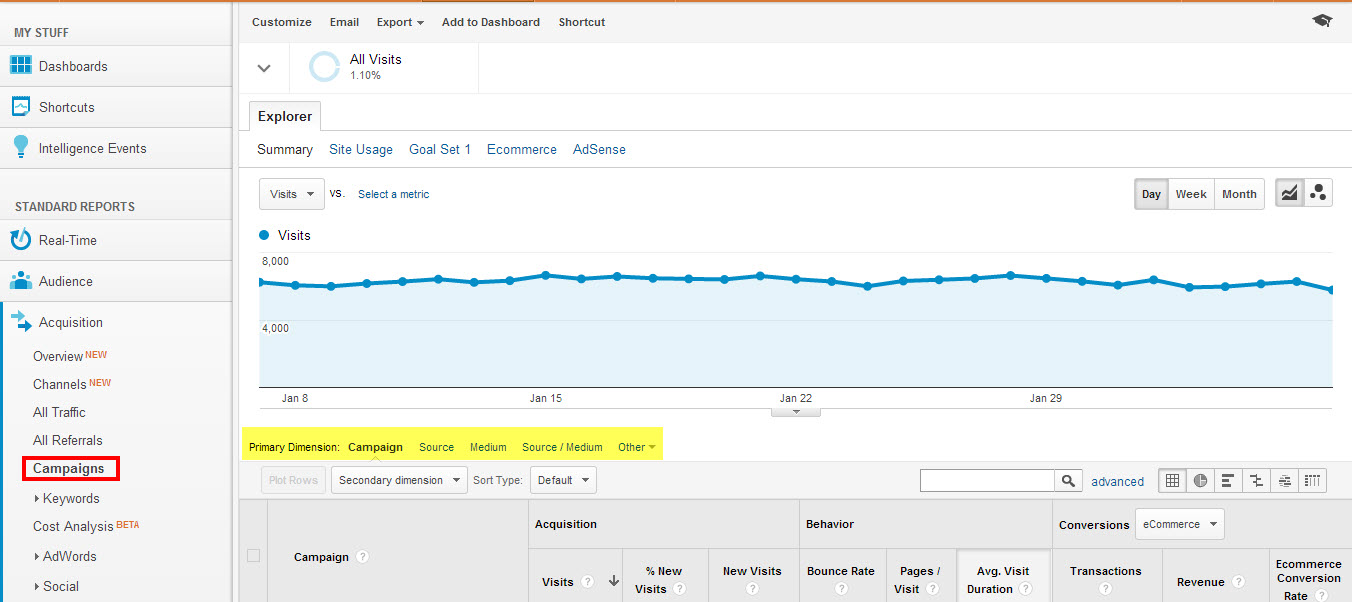Toggle graph interval to Week
Image resolution: width=1352 pixels, height=602 pixels.
point(1190,194)
